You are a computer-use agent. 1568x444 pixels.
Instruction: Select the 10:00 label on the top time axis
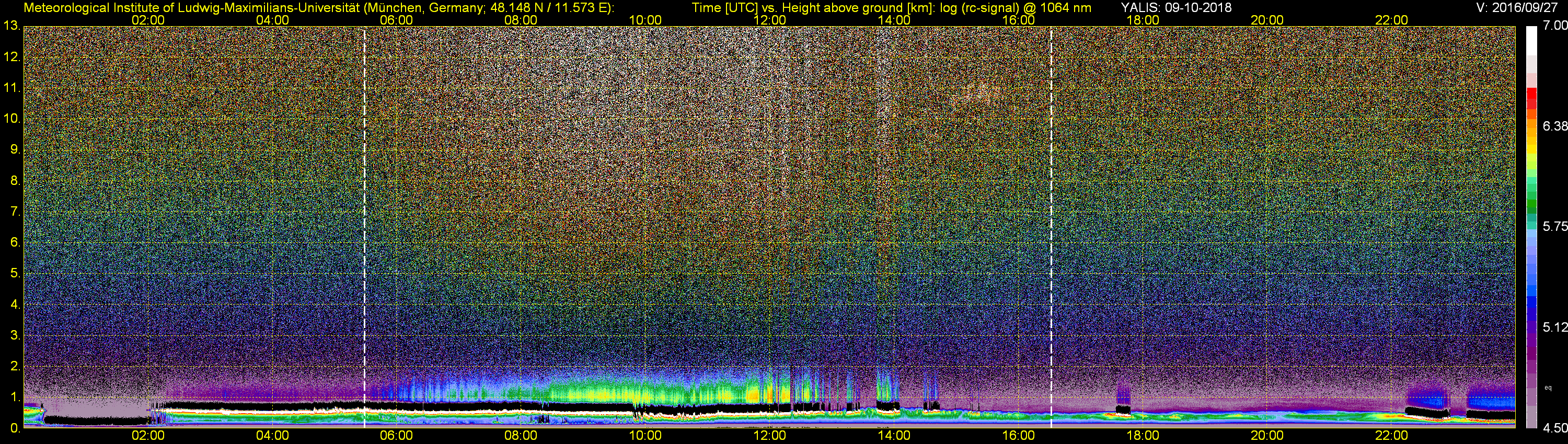tap(645, 20)
